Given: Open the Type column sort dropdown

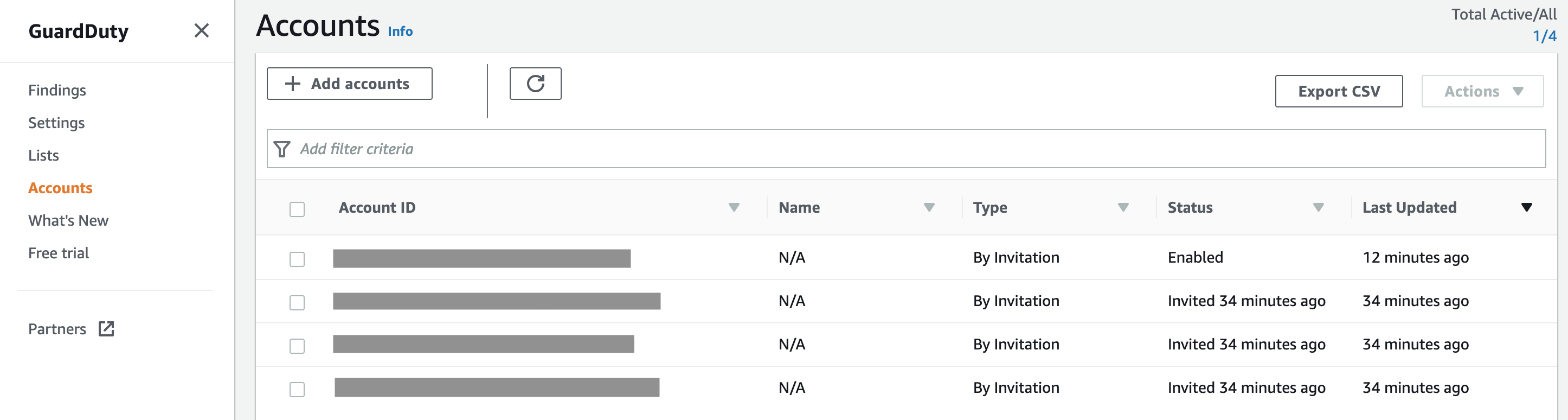Looking at the screenshot, I should (x=1123, y=208).
